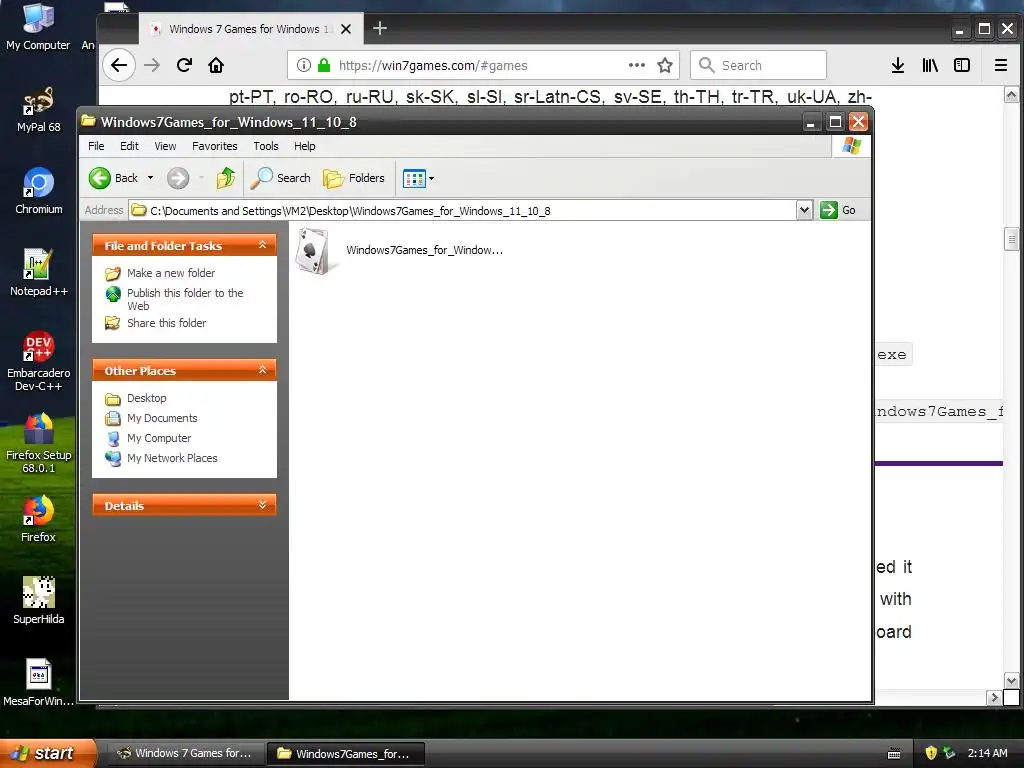Screen dimensions: 1024x768
Task: Open Chromium desktop icon
Action: (39, 191)
